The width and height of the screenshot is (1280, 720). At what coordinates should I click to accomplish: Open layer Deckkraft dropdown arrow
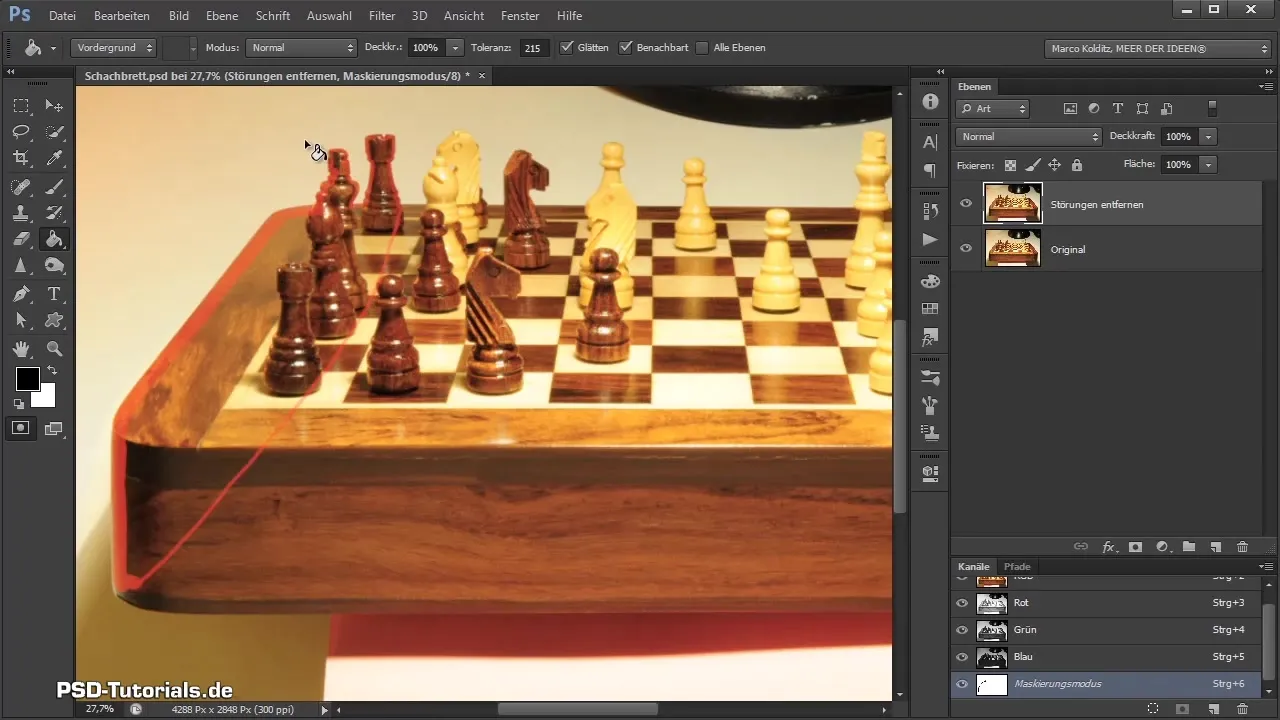tap(1209, 136)
